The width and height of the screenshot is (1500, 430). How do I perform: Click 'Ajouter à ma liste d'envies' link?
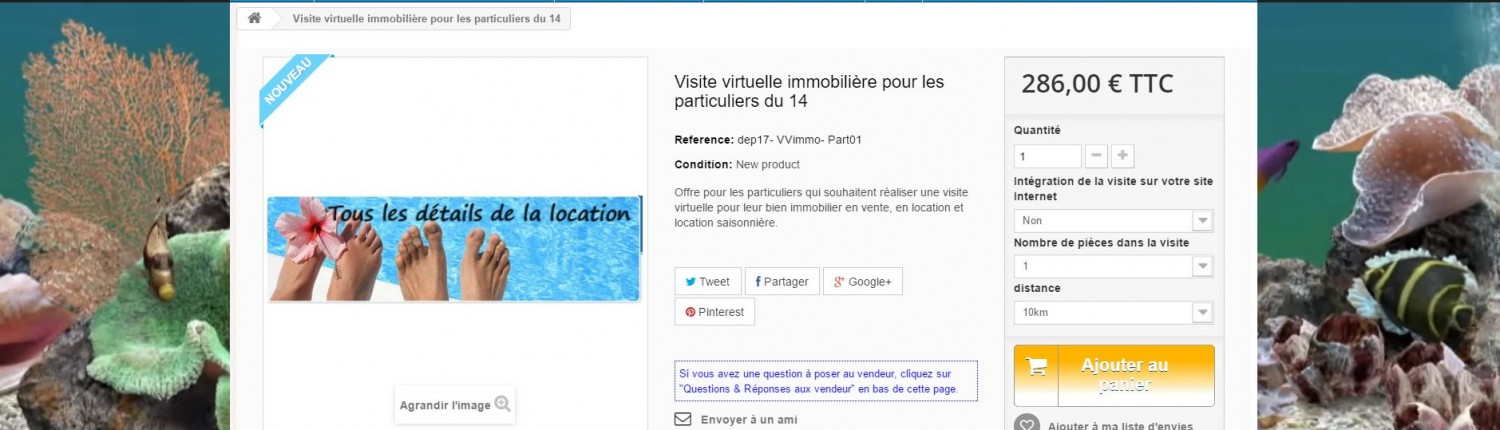pyautogui.click(x=1120, y=426)
